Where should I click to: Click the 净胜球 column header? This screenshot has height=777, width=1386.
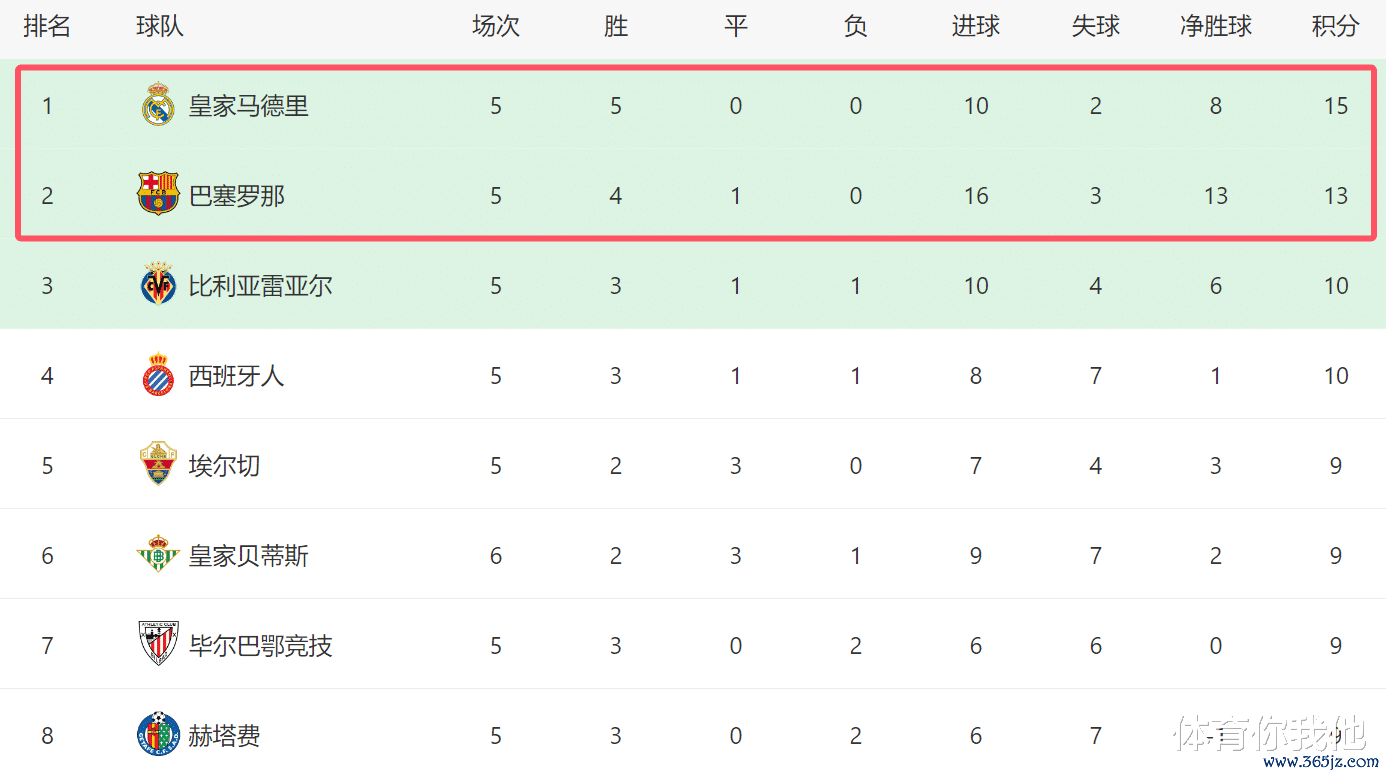point(1216,27)
